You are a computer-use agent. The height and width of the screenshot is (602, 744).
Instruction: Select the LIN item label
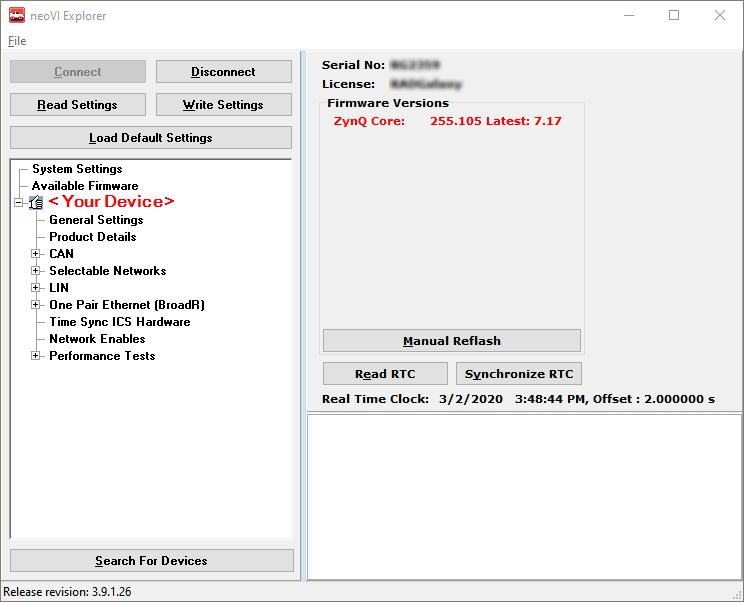point(59,288)
